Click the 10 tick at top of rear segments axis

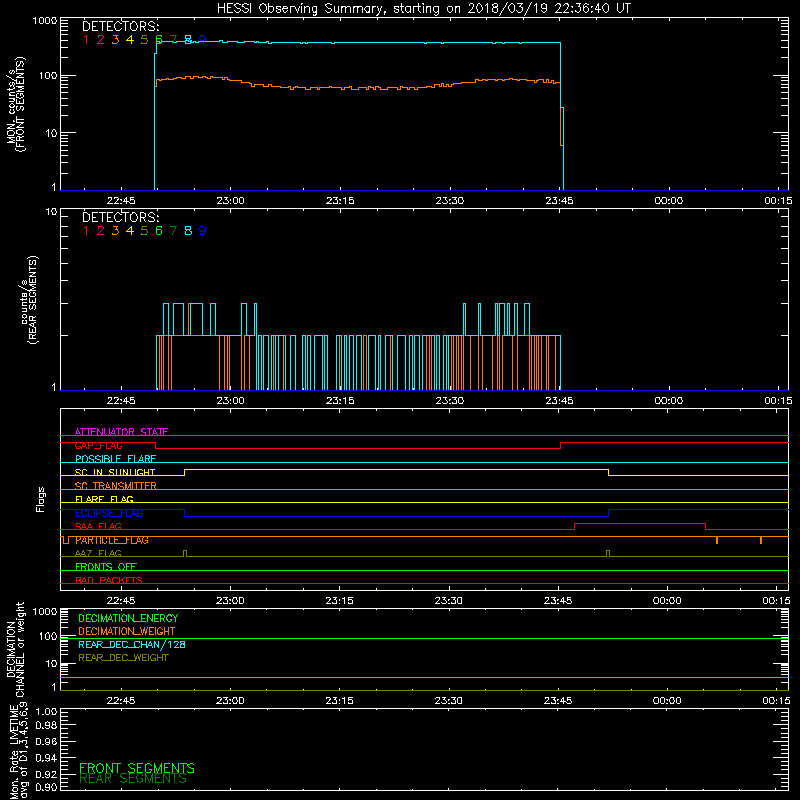point(51,211)
